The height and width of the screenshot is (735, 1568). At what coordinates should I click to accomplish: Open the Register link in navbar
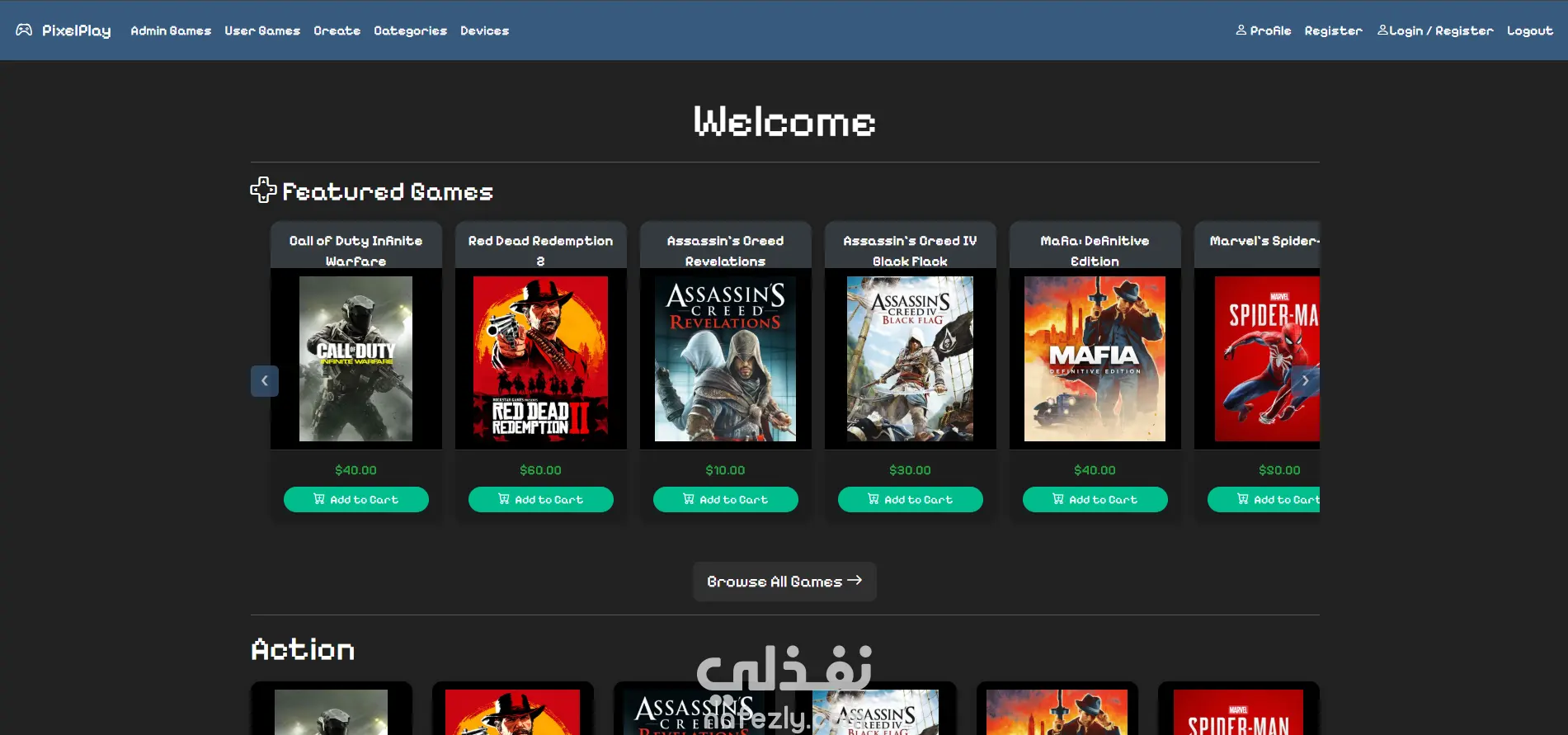coord(1333,31)
